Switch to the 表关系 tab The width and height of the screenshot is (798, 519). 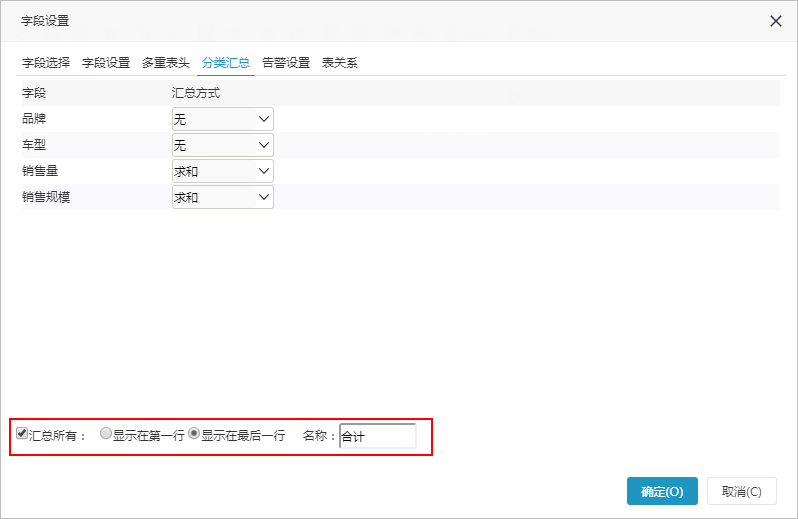339,63
